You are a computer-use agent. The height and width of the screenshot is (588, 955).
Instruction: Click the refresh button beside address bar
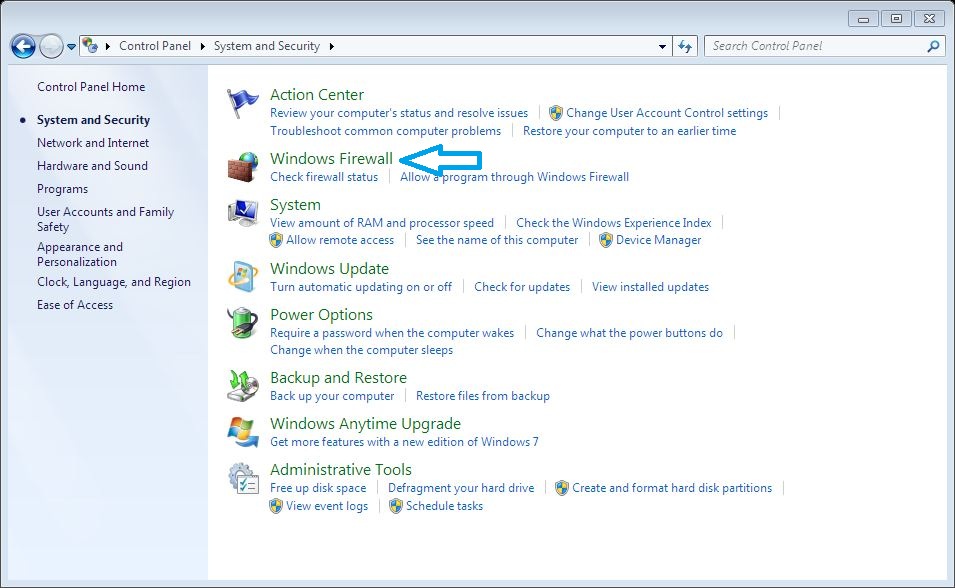click(x=685, y=46)
